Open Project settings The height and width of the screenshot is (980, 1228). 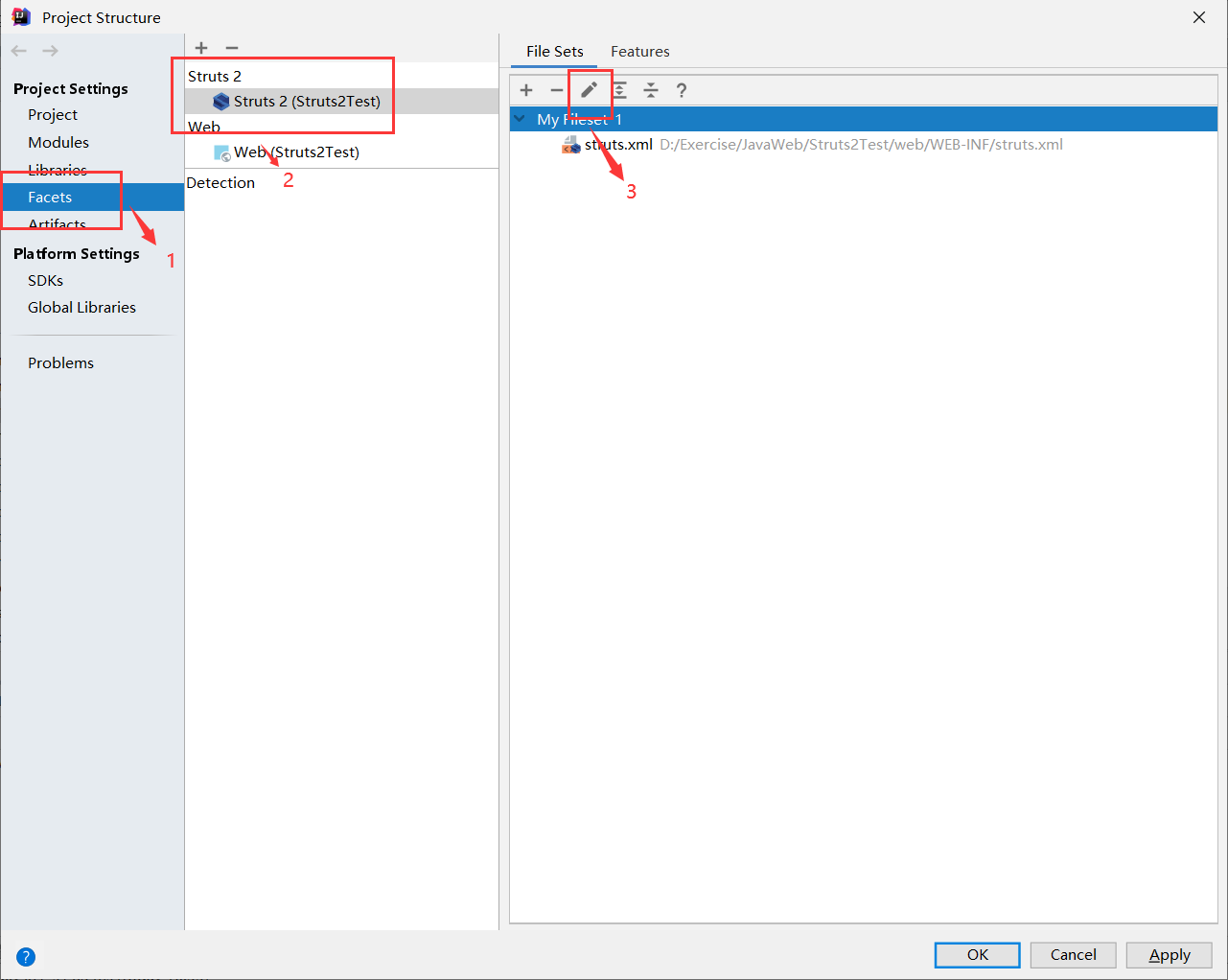pyautogui.click(x=53, y=114)
